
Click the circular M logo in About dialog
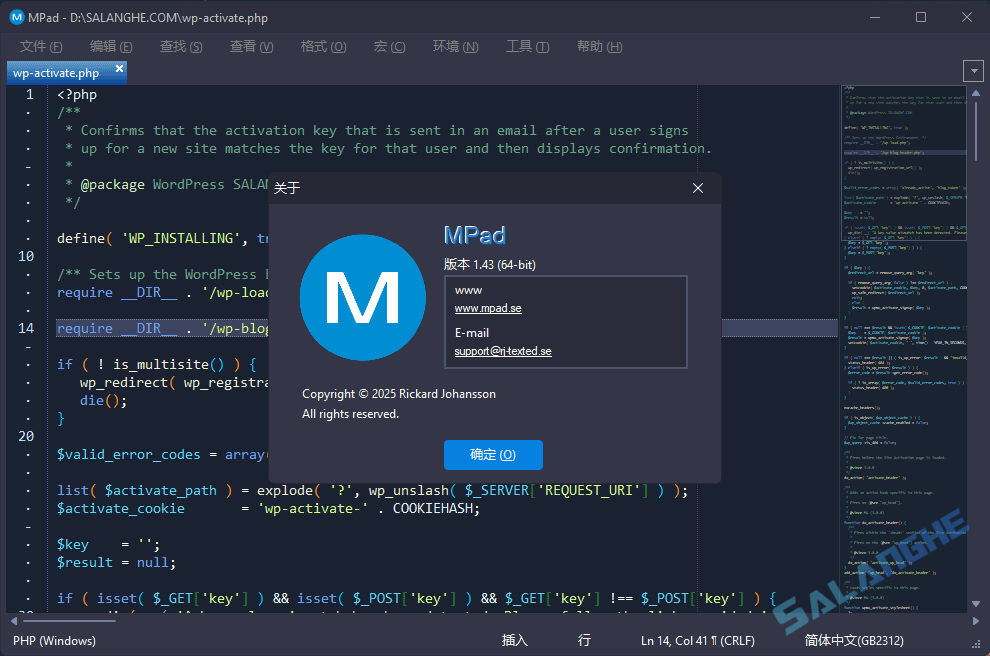pyautogui.click(x=362, y=297)
